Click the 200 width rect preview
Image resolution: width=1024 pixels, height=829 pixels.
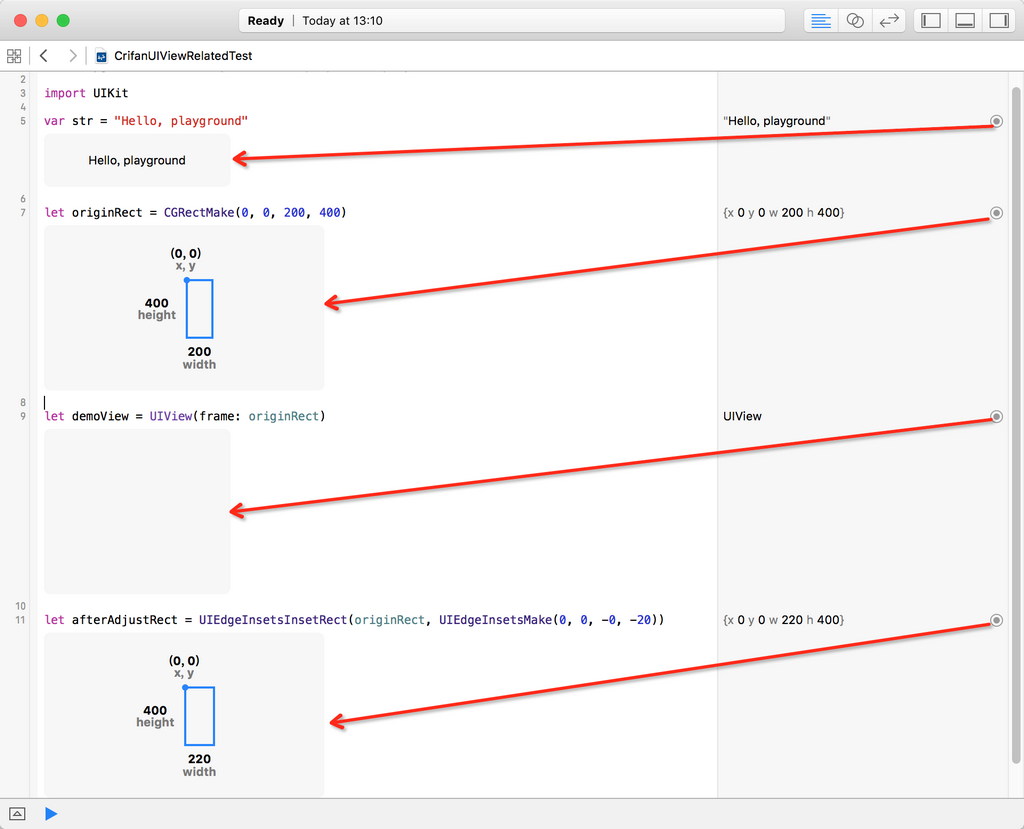click(184, 308)
